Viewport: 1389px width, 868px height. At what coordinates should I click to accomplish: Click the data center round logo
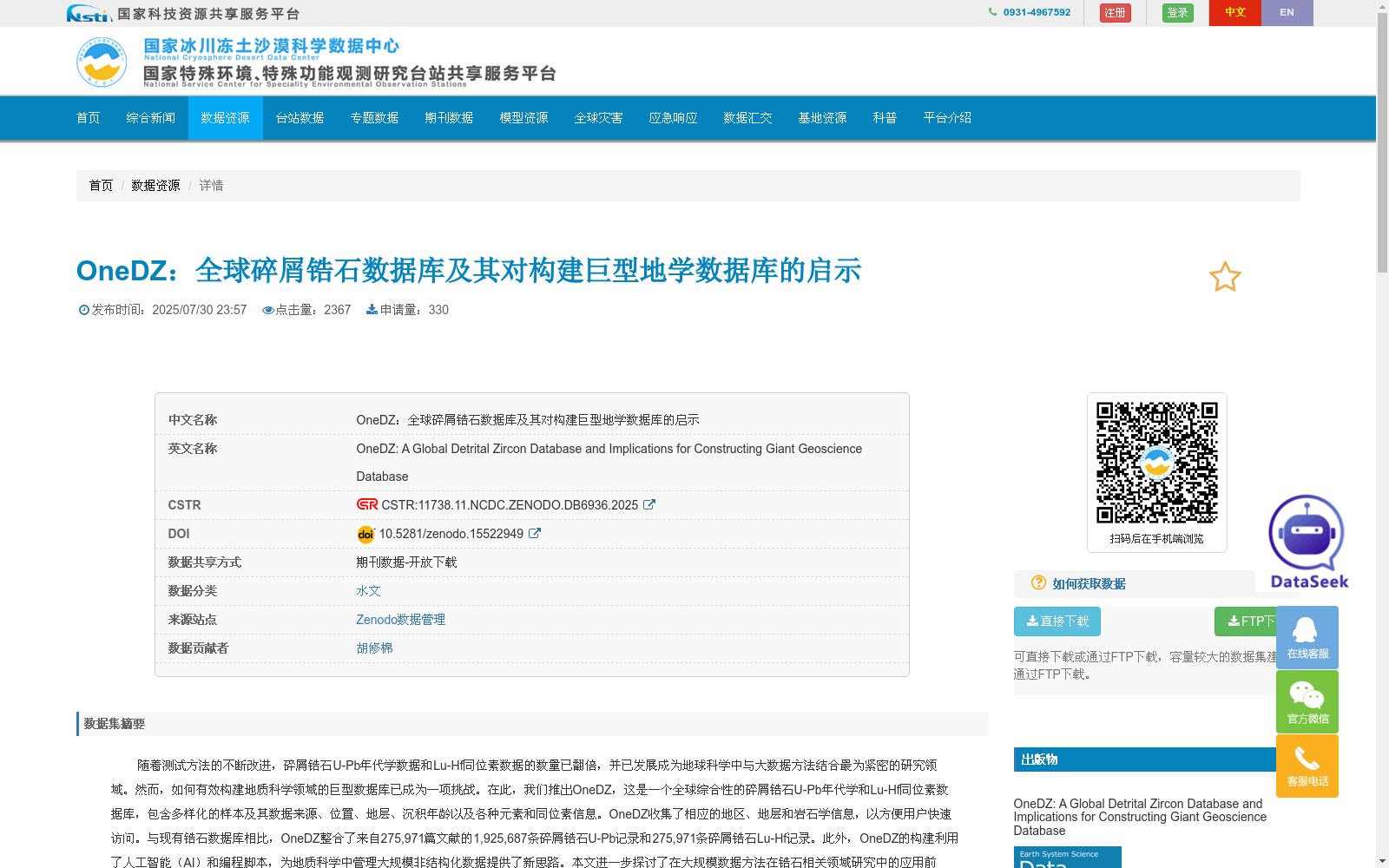[102, 62]
